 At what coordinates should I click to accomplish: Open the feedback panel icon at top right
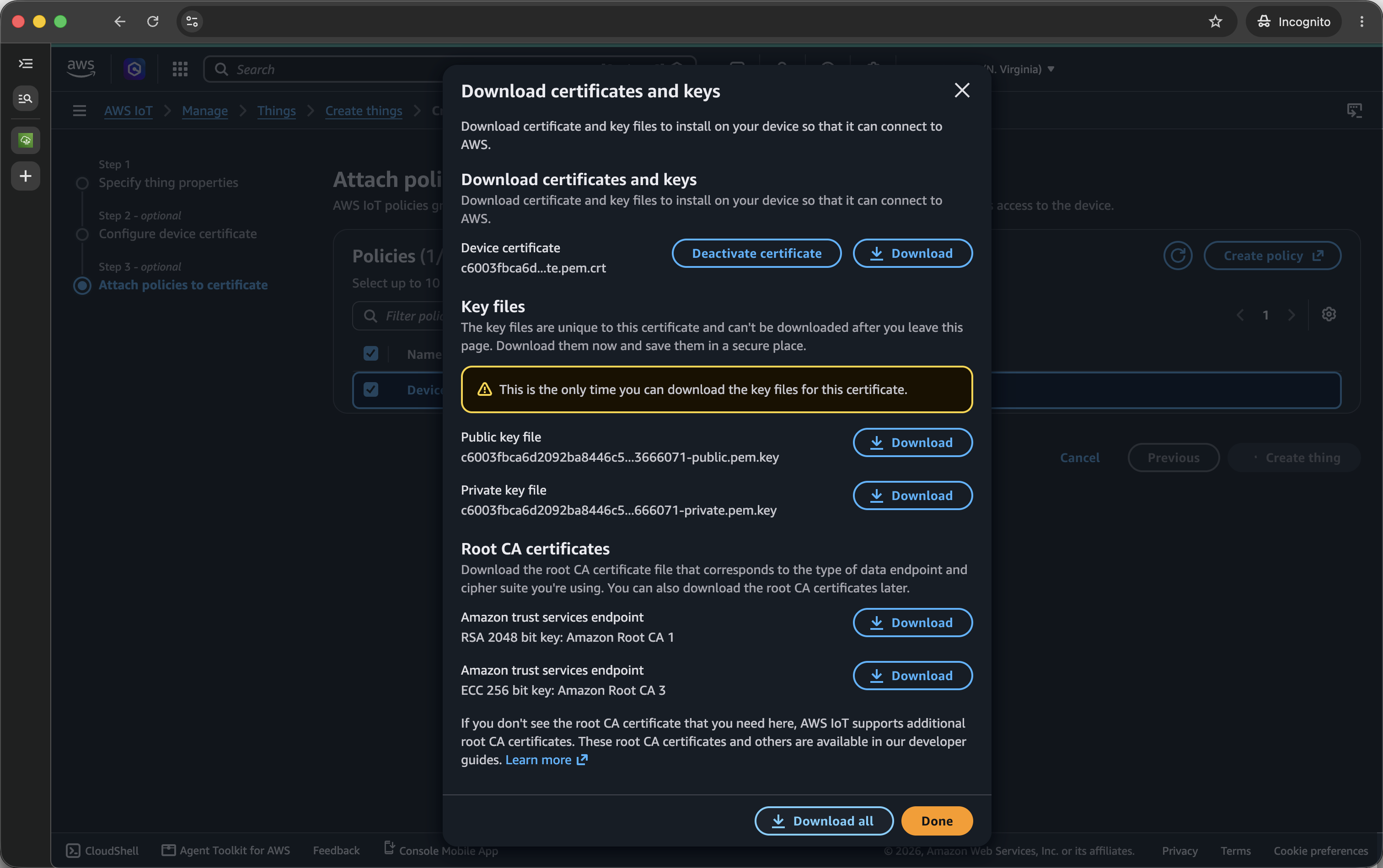pyautogui.click(x=1354, y=110)
